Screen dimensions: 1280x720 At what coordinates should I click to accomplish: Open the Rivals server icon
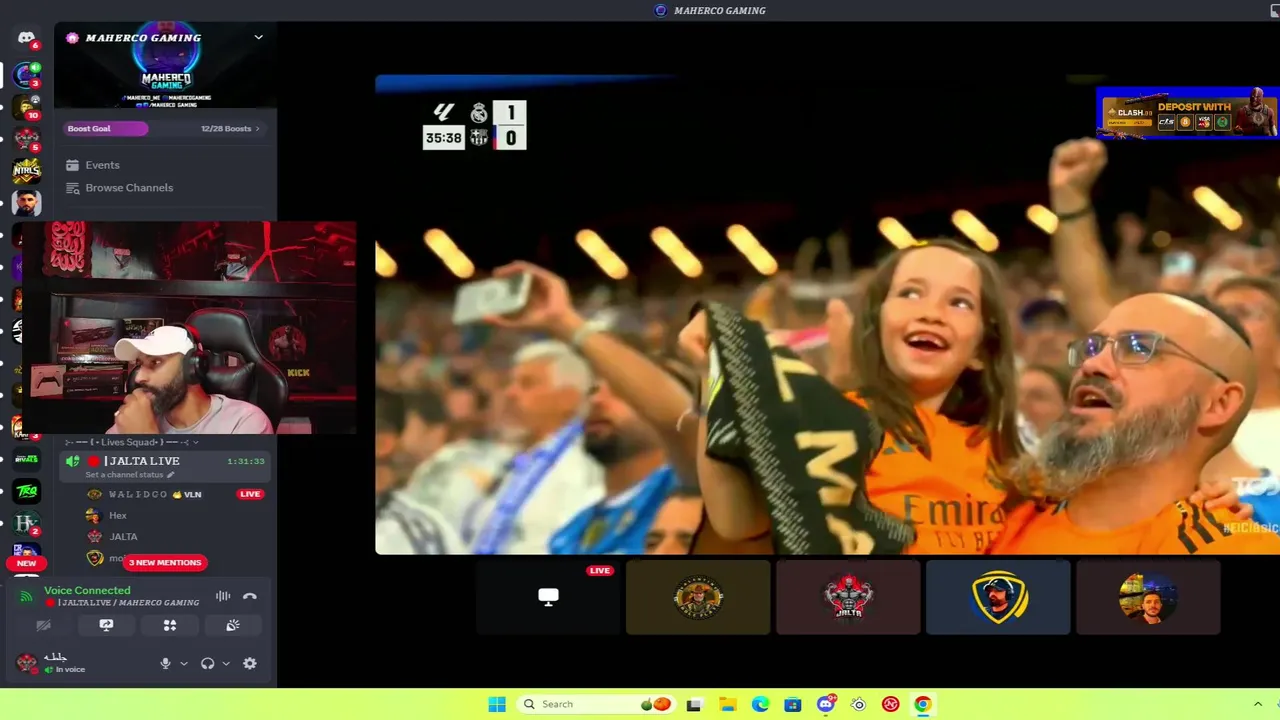click(x=26, y=459)
